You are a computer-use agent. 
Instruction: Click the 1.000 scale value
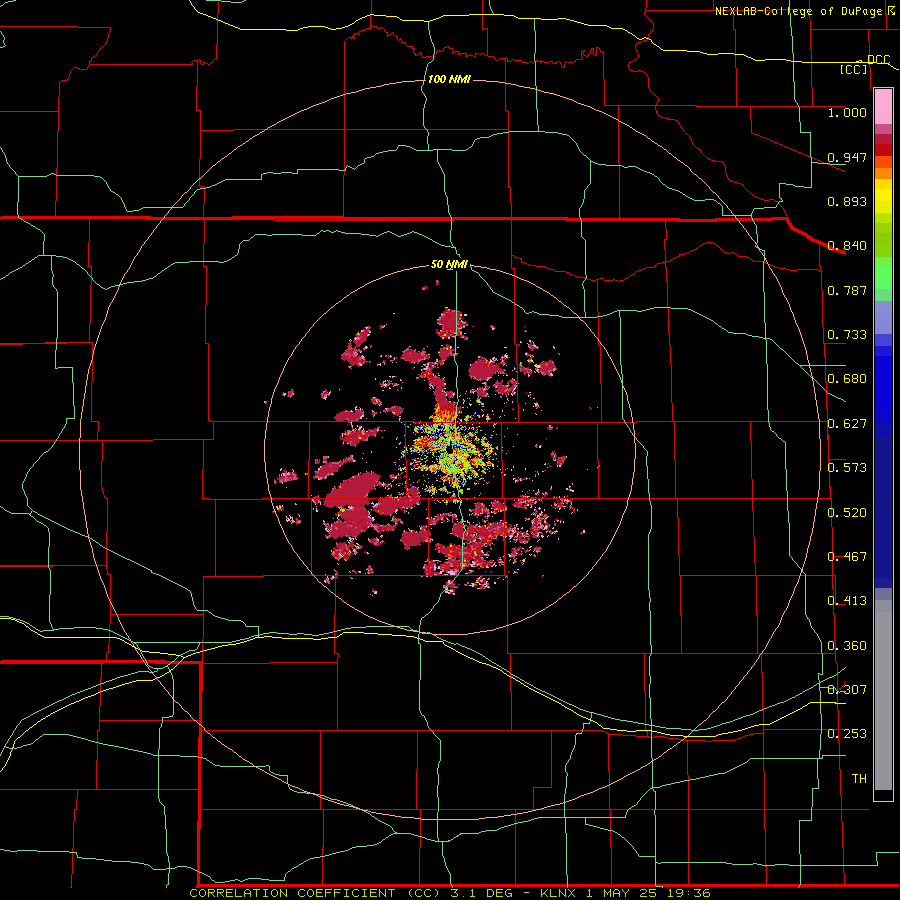pos(847,112)
